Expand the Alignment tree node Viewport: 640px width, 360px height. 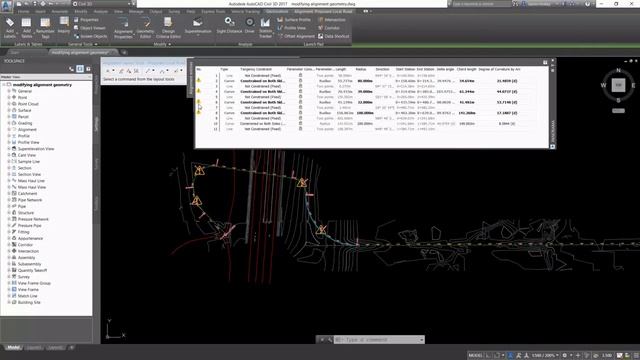tap(9, 129)
